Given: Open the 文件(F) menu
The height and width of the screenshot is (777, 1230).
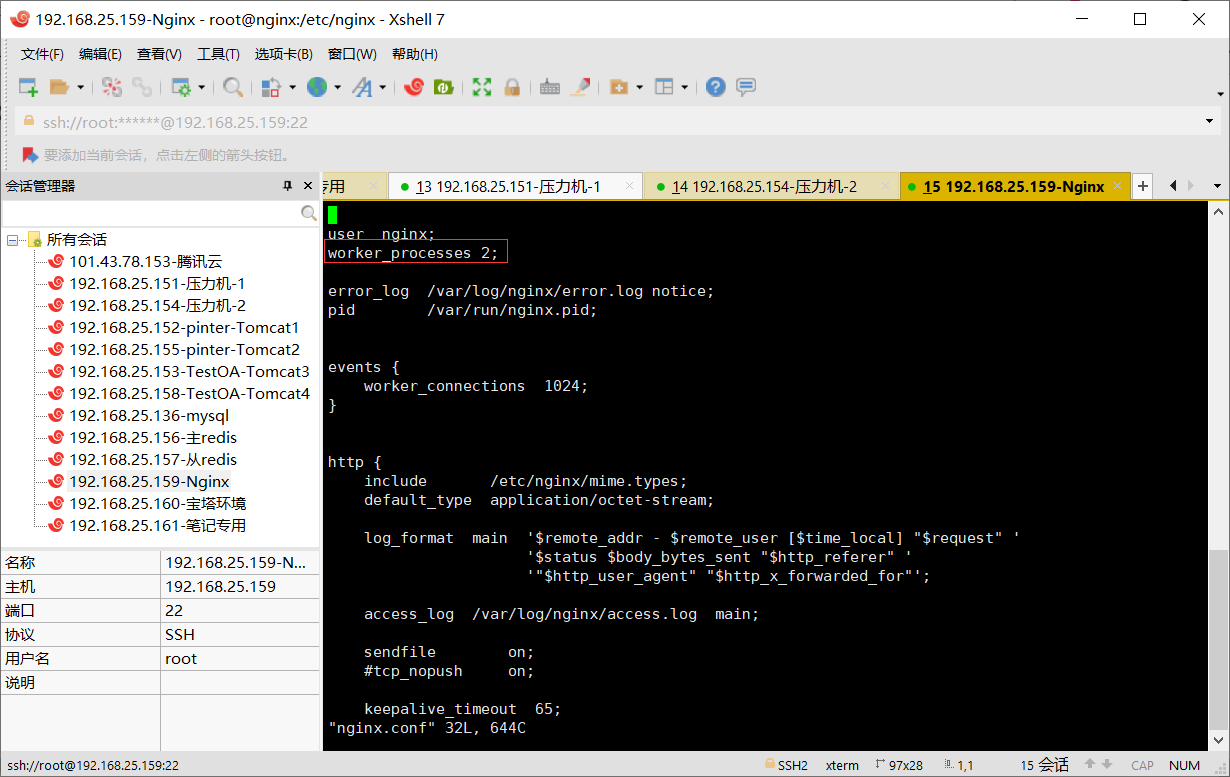Looking at the screenshot, I should (42, 54).
